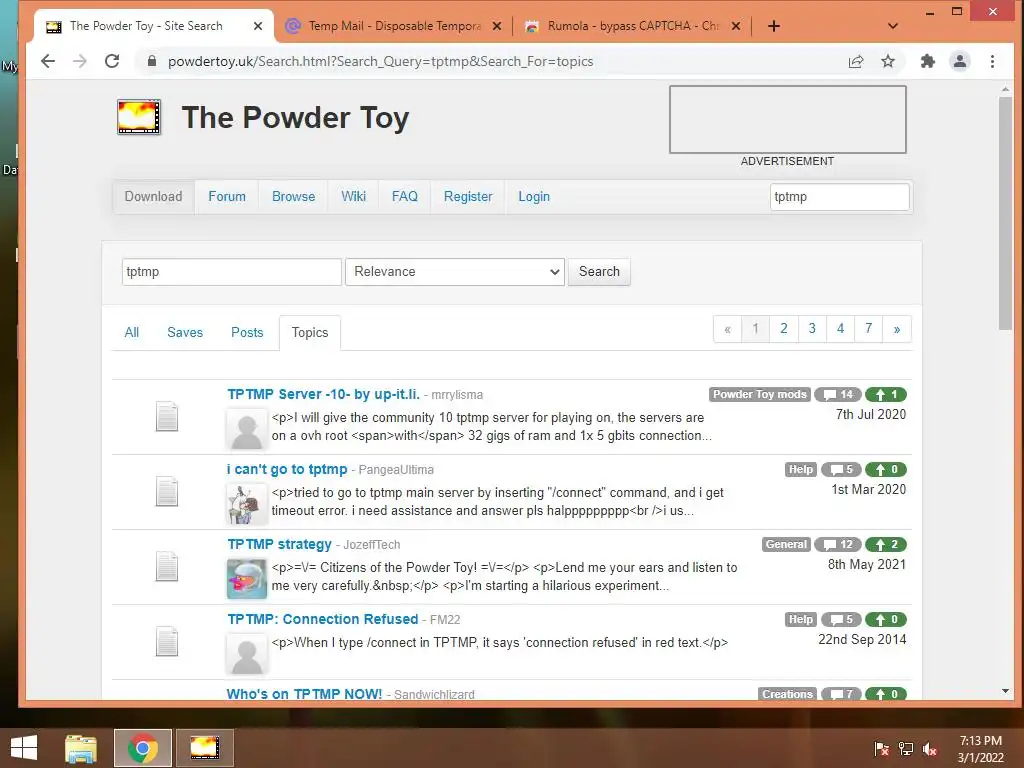This screenshot has width=1024, height=768.
Task: Click the Login link
Action: (x=534, y=197)
